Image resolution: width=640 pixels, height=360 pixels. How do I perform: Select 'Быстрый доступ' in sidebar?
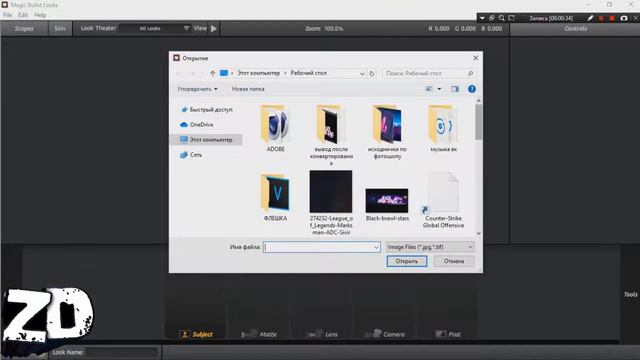(x=207, y=109)
